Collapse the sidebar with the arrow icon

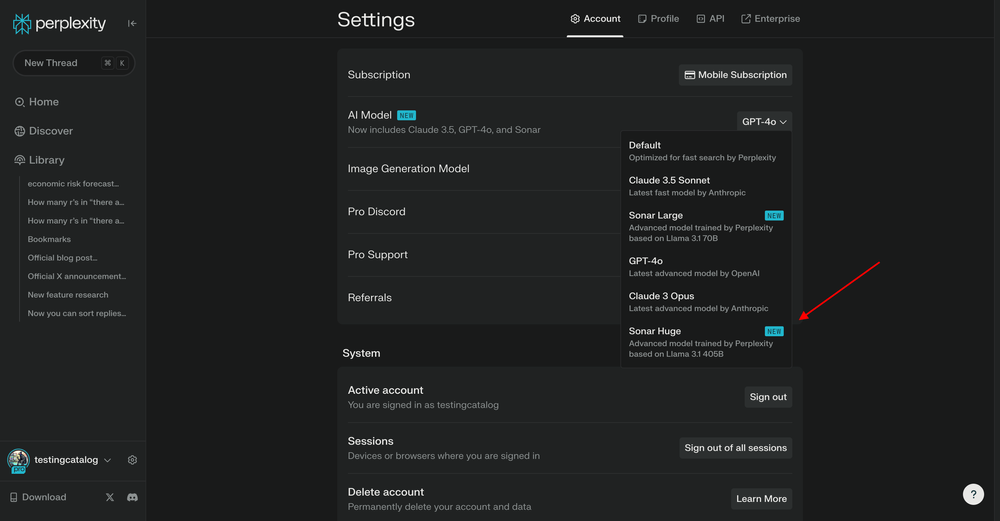[132, 24]
